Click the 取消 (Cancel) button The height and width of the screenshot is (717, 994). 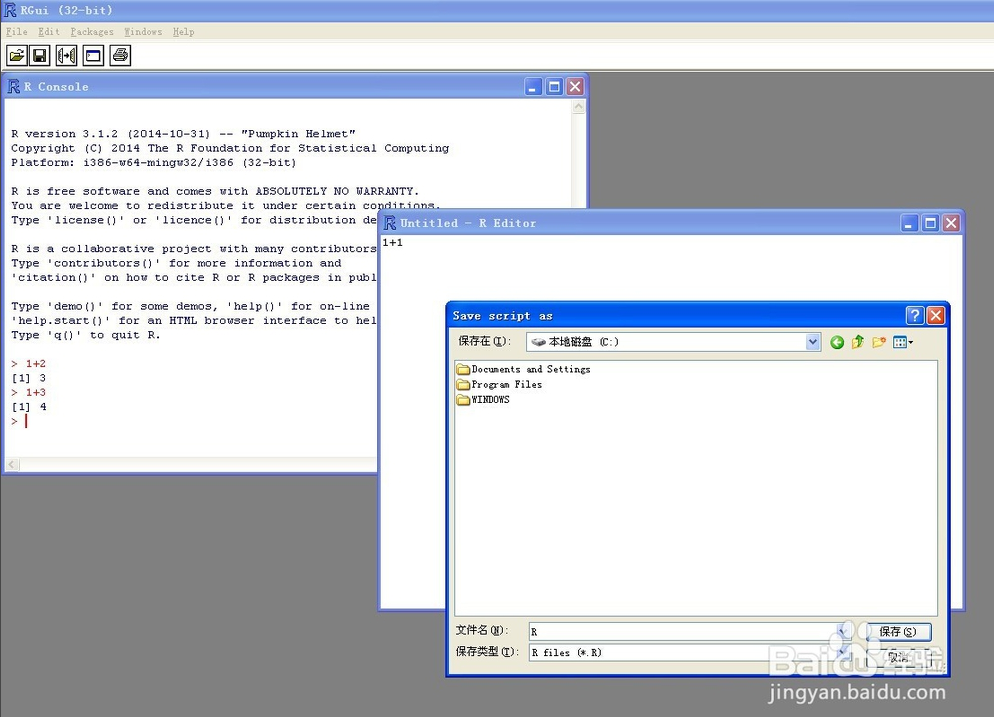898,657
